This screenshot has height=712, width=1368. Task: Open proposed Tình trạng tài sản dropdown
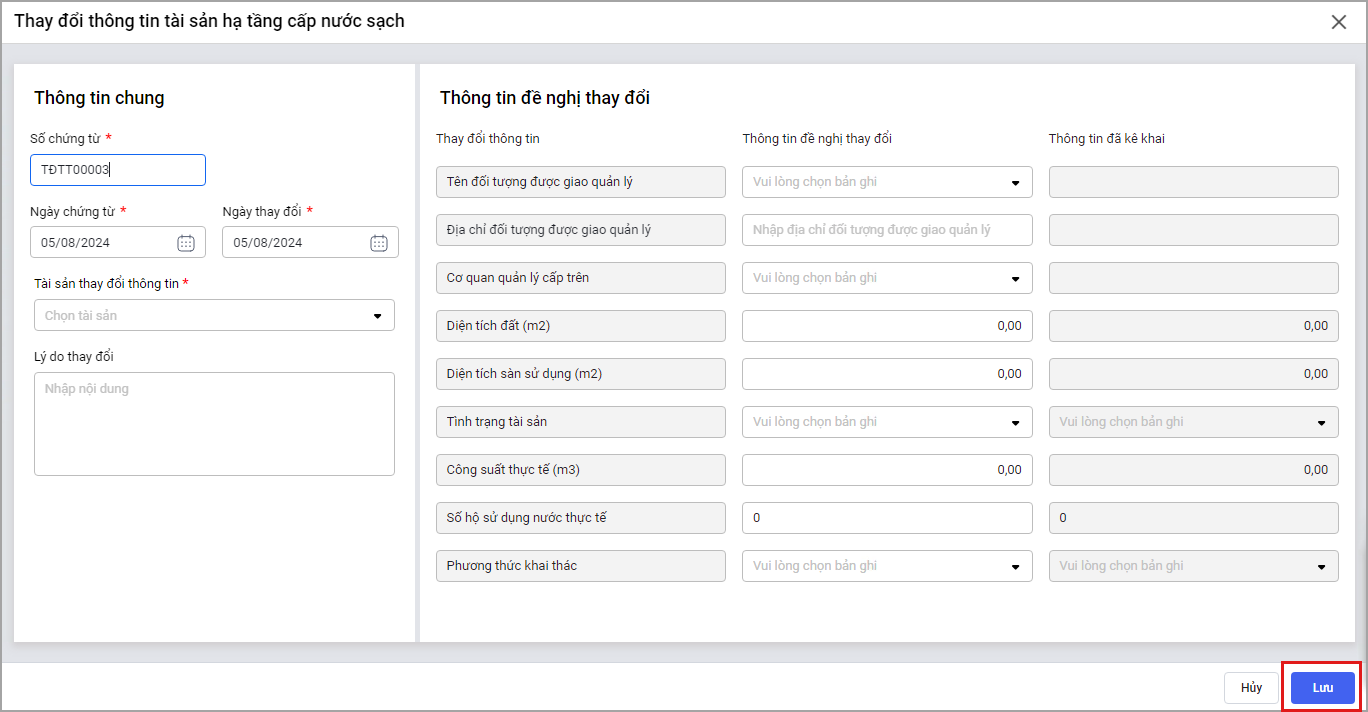(x=1015, y=422)
